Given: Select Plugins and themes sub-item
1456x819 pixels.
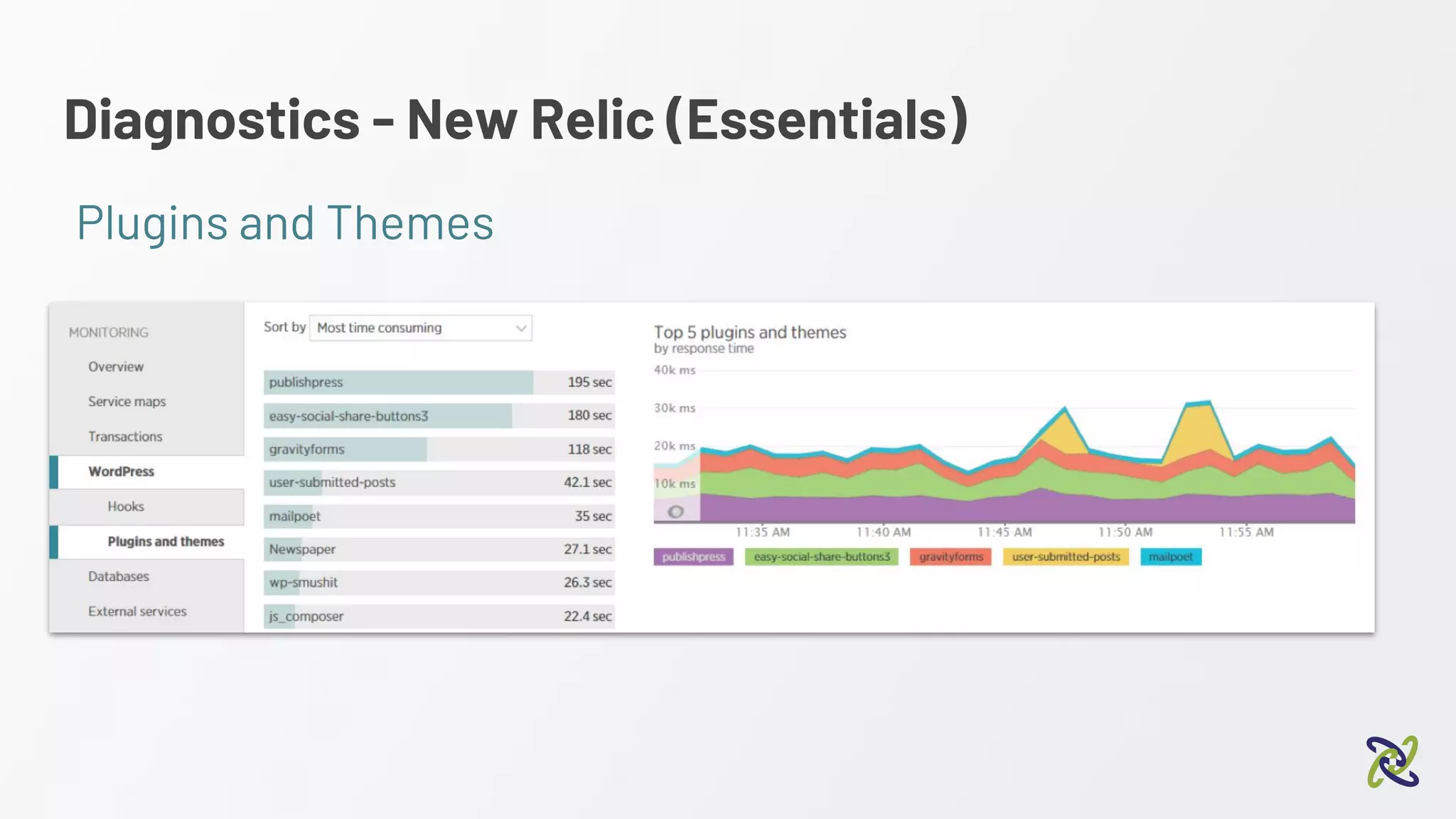Looking at the screenshot, I should pyautogui.click(x=146, y=542).
